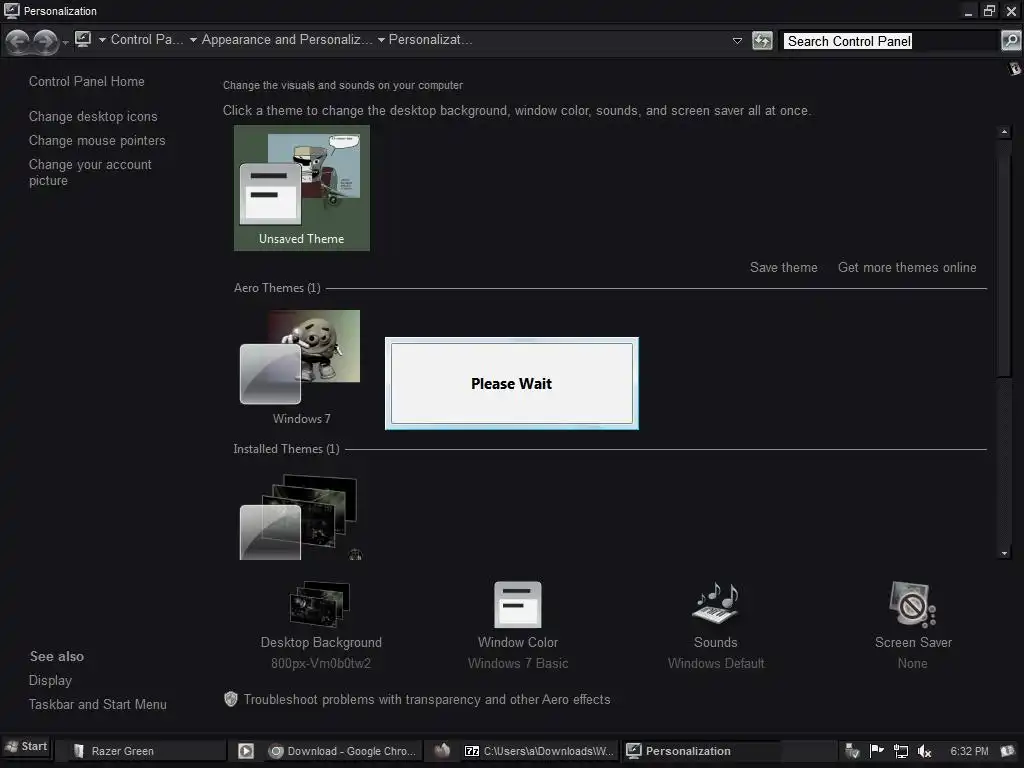Open Control Panel Home
This screenshot has width=1024, height=768.
(87, 82)
